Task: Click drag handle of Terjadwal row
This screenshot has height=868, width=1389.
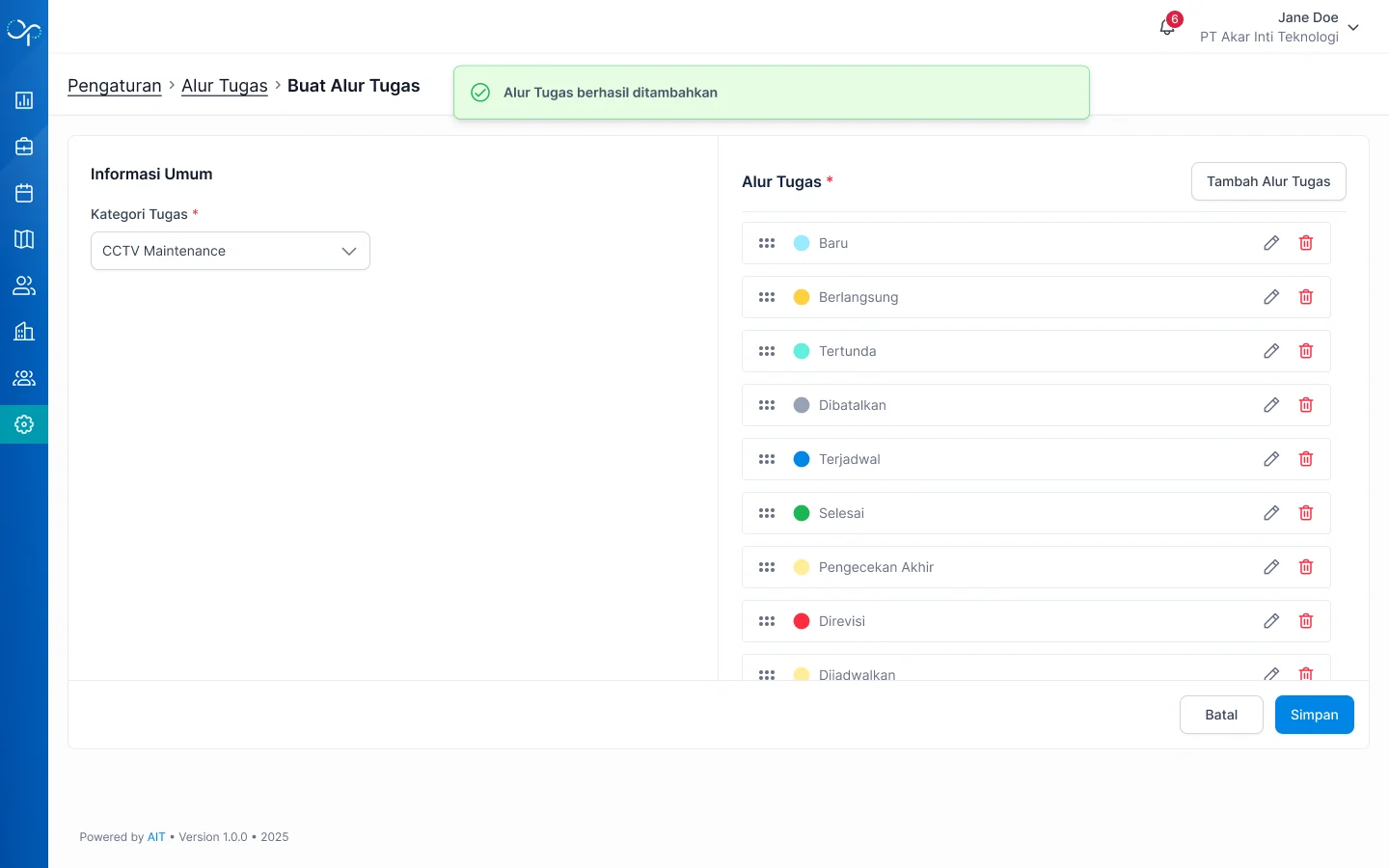Action: (767, 459)
